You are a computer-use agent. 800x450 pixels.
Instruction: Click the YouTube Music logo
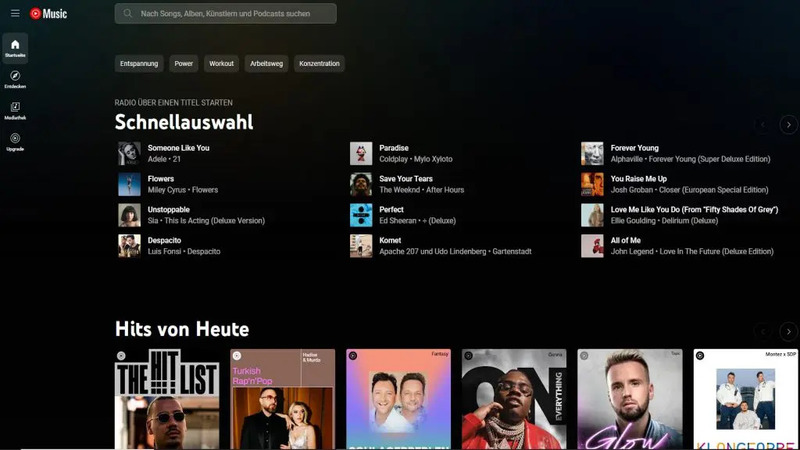click(48, 14)
